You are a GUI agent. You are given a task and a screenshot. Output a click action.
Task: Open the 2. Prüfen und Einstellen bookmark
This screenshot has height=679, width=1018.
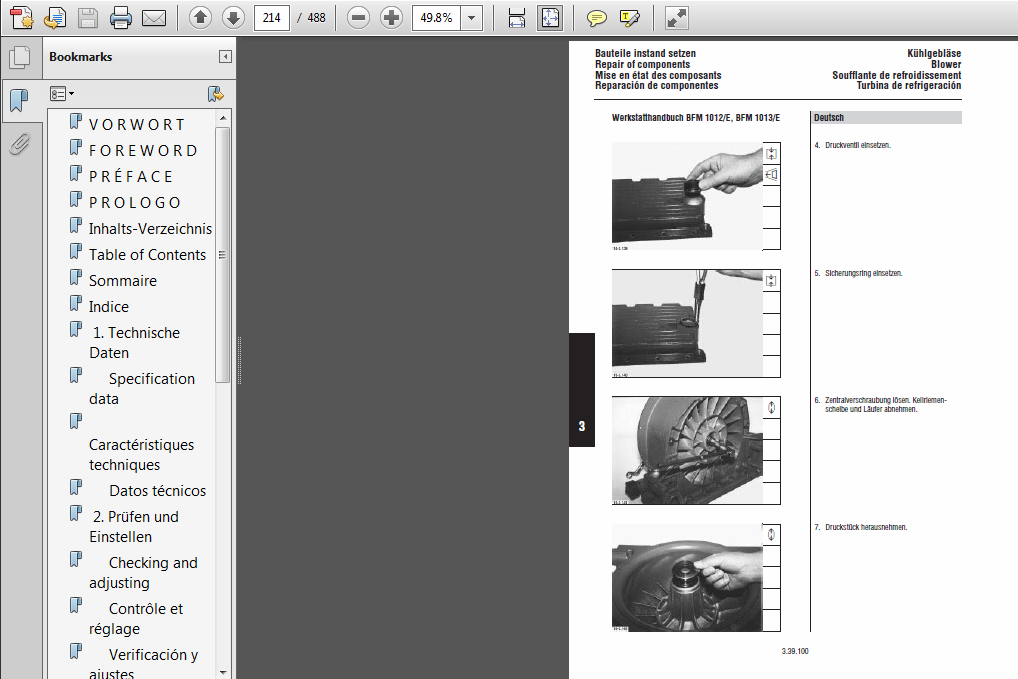134,526
